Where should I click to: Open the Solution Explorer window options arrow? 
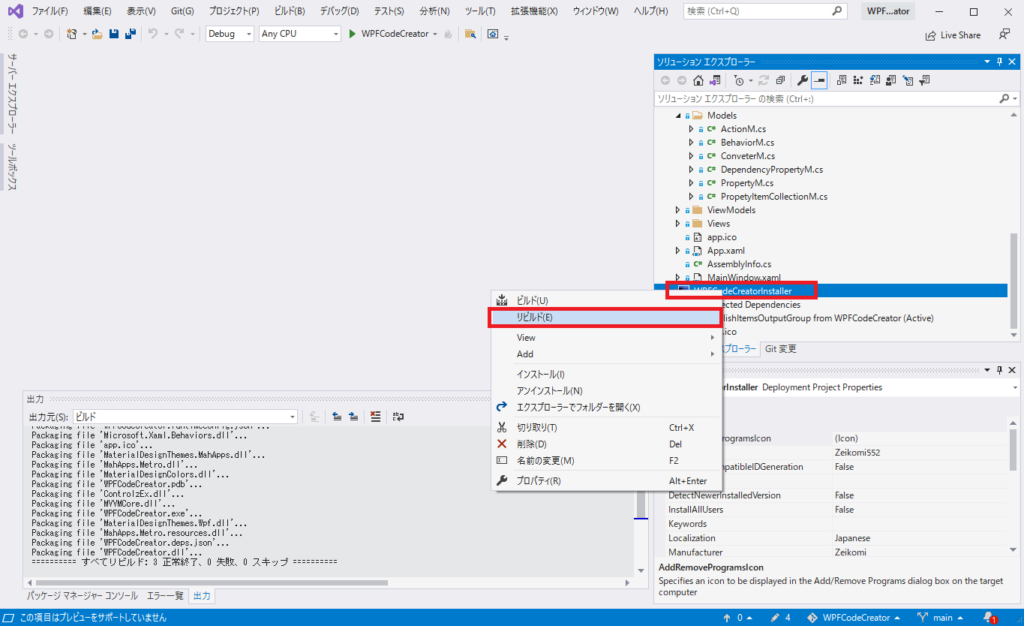pos(987,61)
